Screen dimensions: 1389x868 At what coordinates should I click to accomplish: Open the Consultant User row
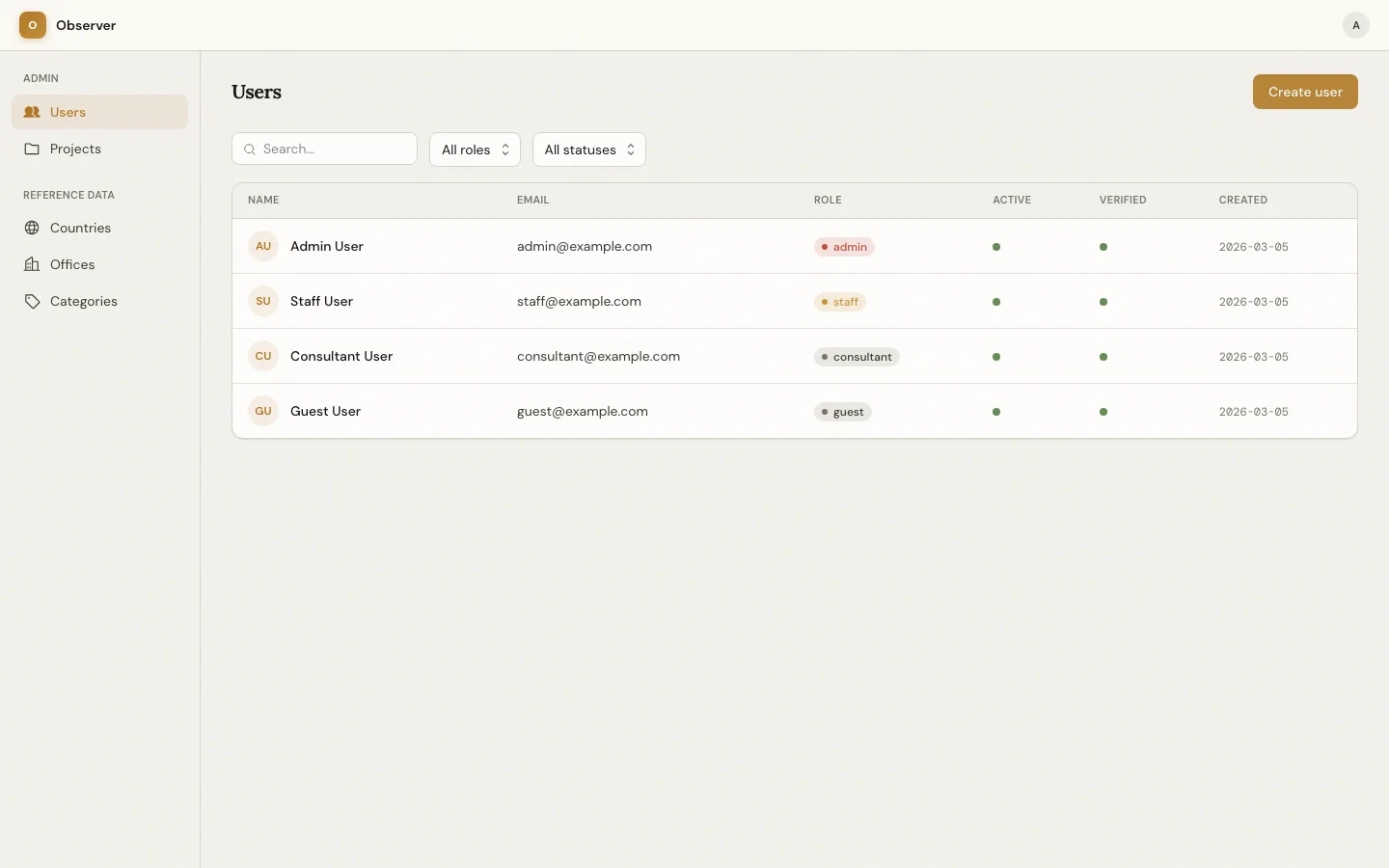(341, 356)
